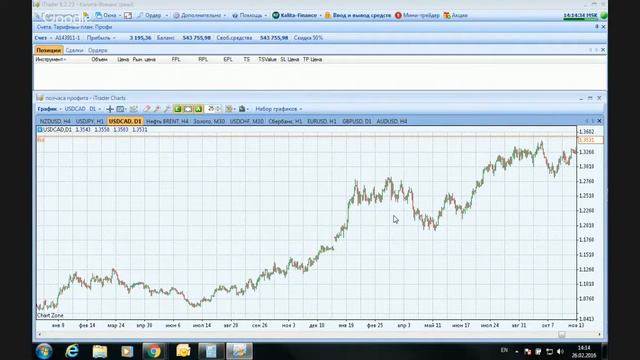Click the chart scrollbar left arrow

click(x=39, y=334)
